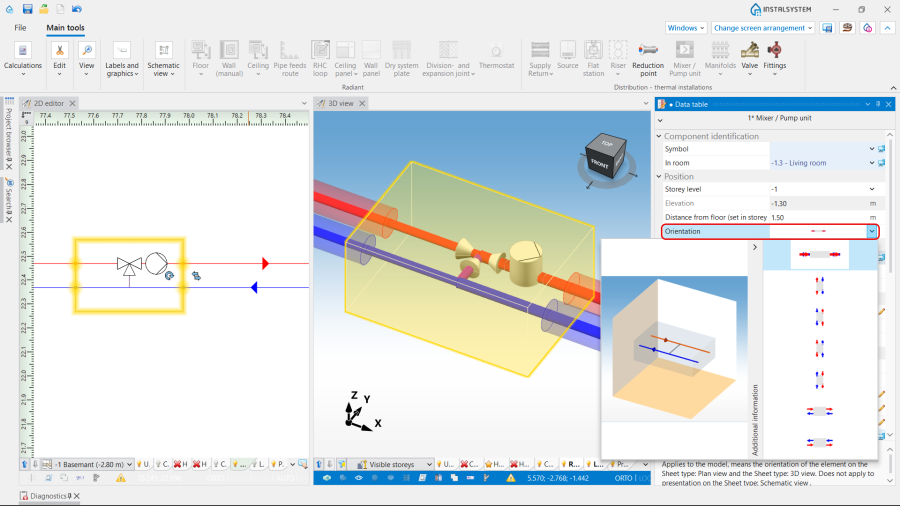Click the warning triangle in 3D view status bar
900x506 pixels.
511,478
